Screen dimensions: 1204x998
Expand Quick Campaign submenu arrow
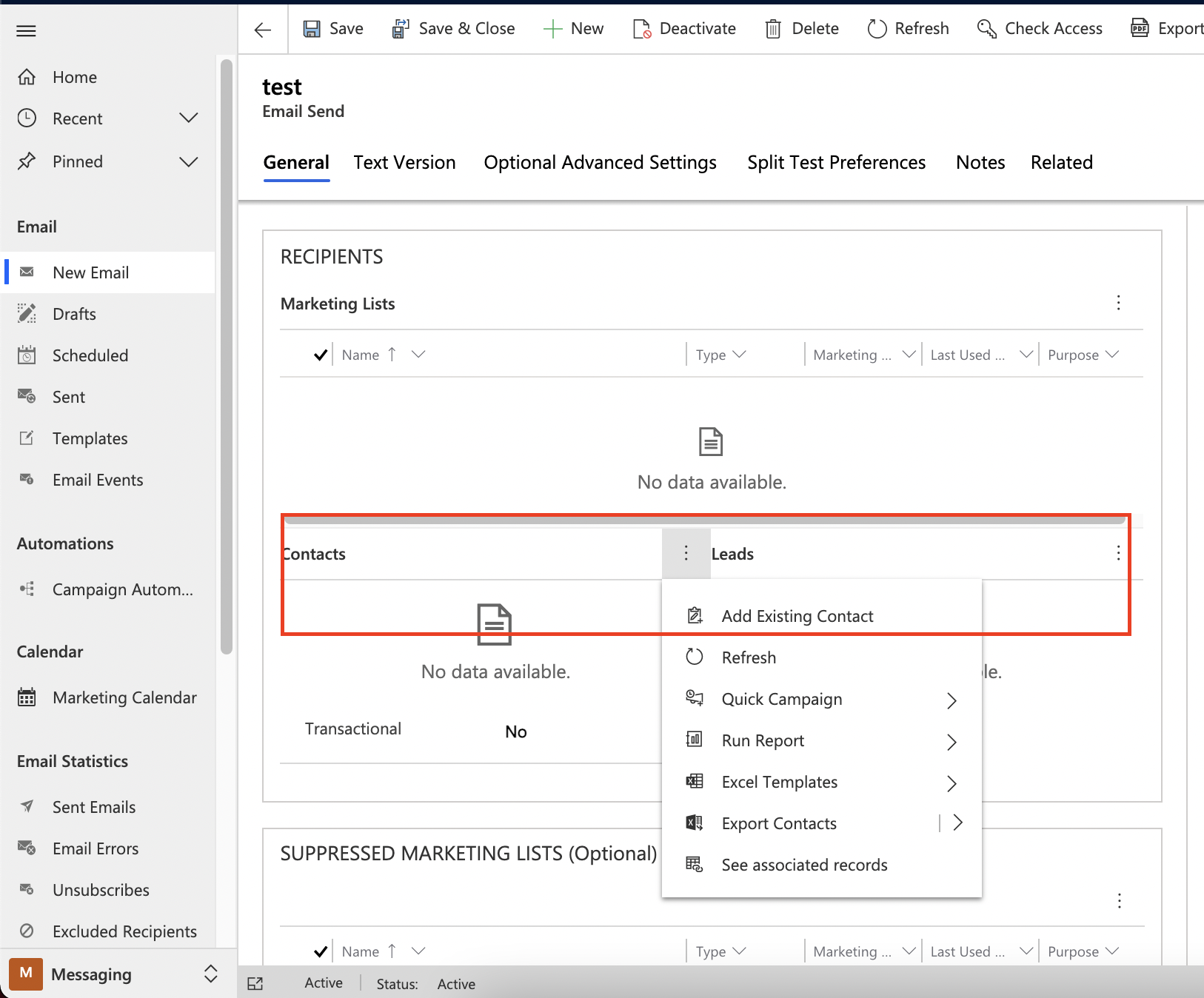(952, 700)
